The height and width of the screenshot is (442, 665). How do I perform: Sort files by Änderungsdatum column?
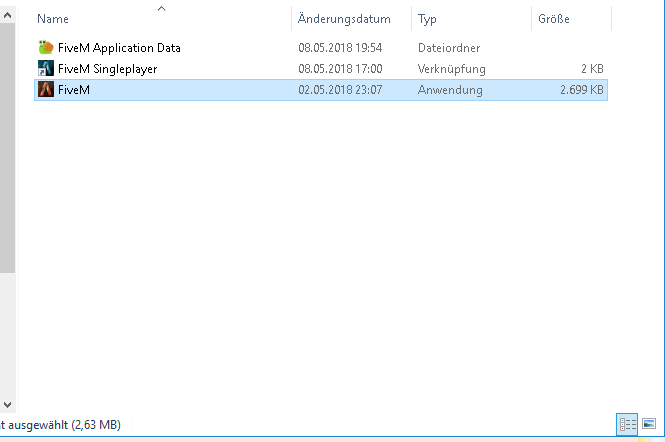(344, 19)
